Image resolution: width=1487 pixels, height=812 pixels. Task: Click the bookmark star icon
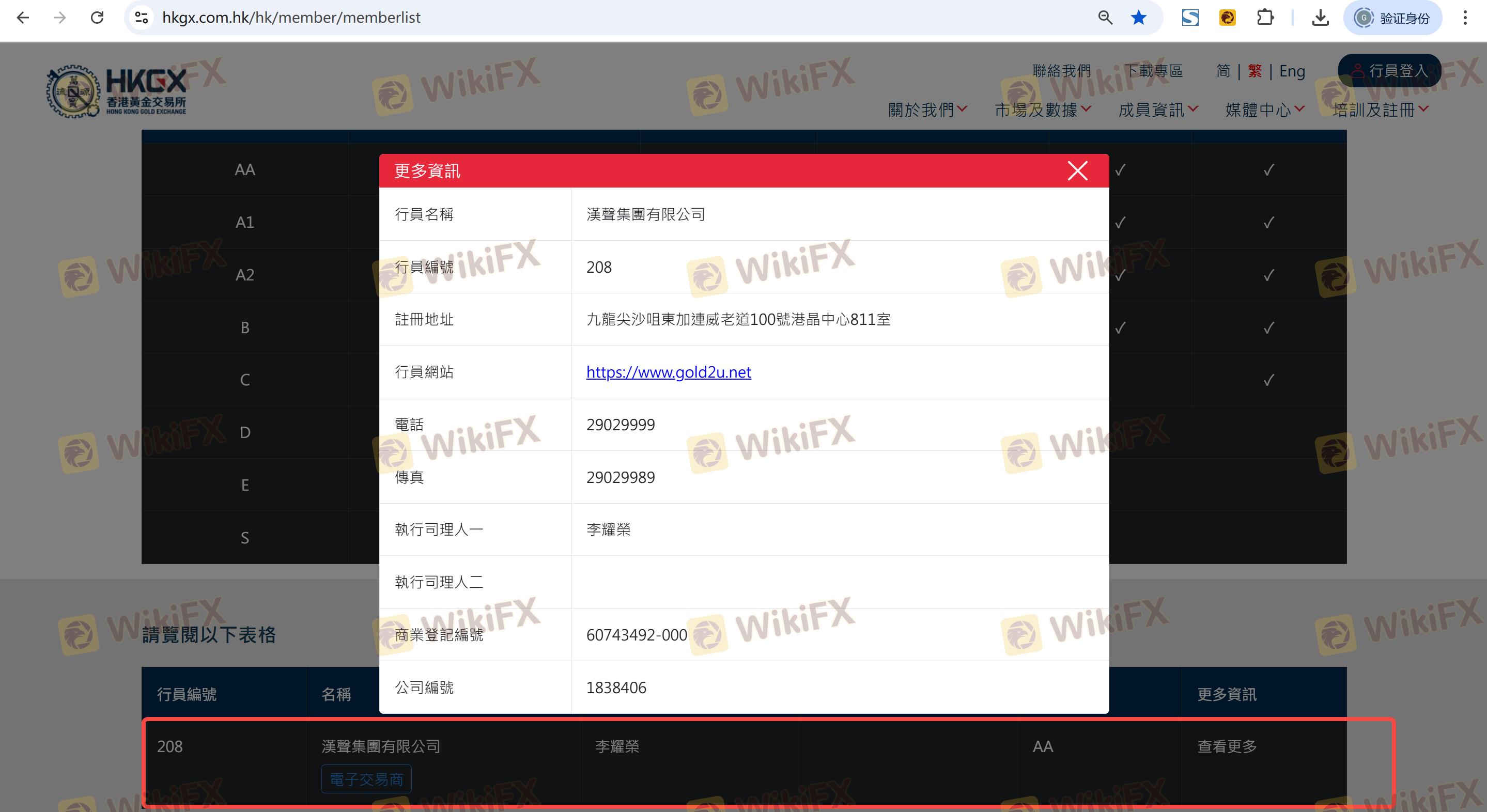(1138, 18)
